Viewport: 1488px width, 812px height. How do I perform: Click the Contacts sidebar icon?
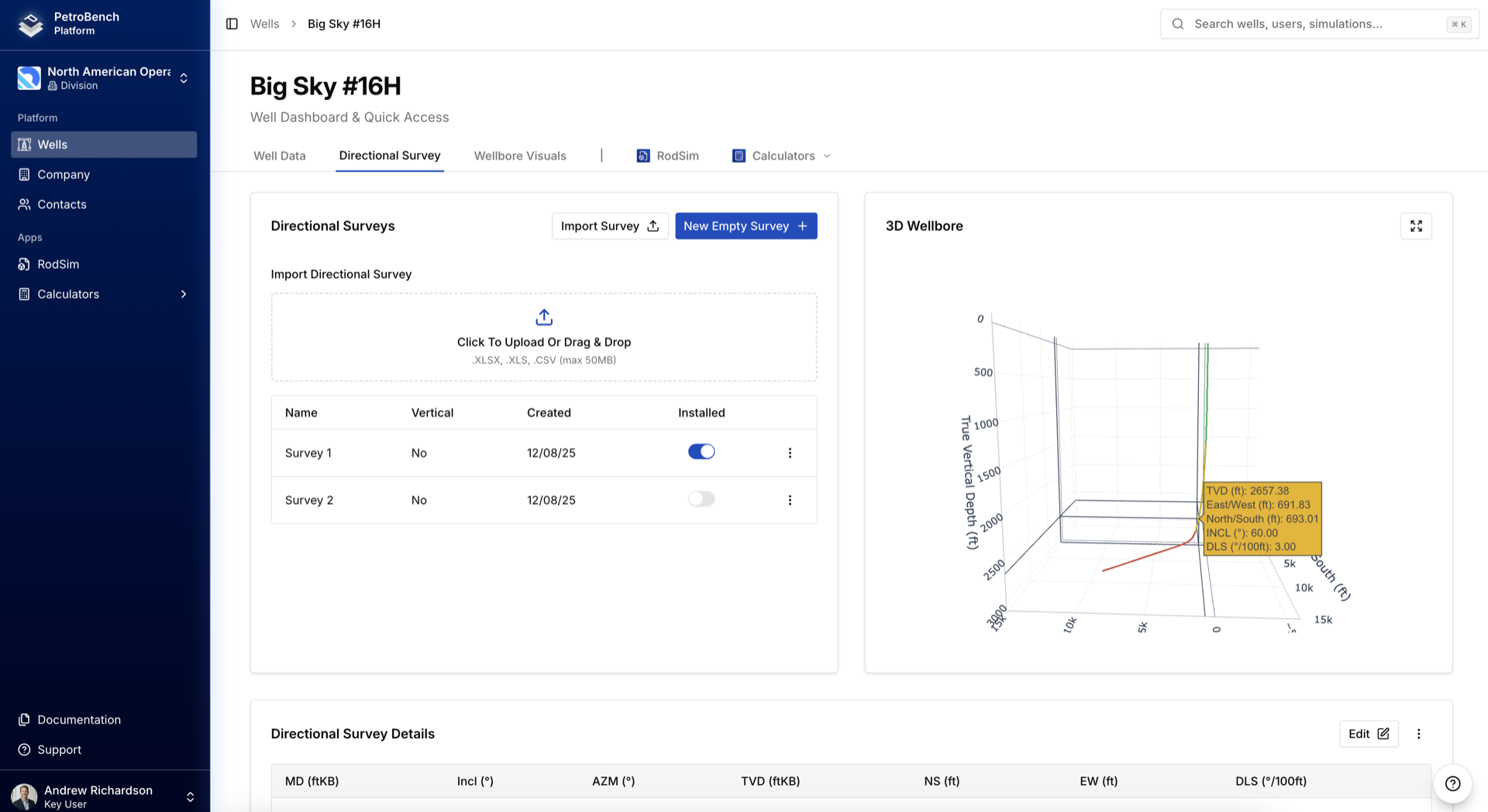tap(25, 205)
